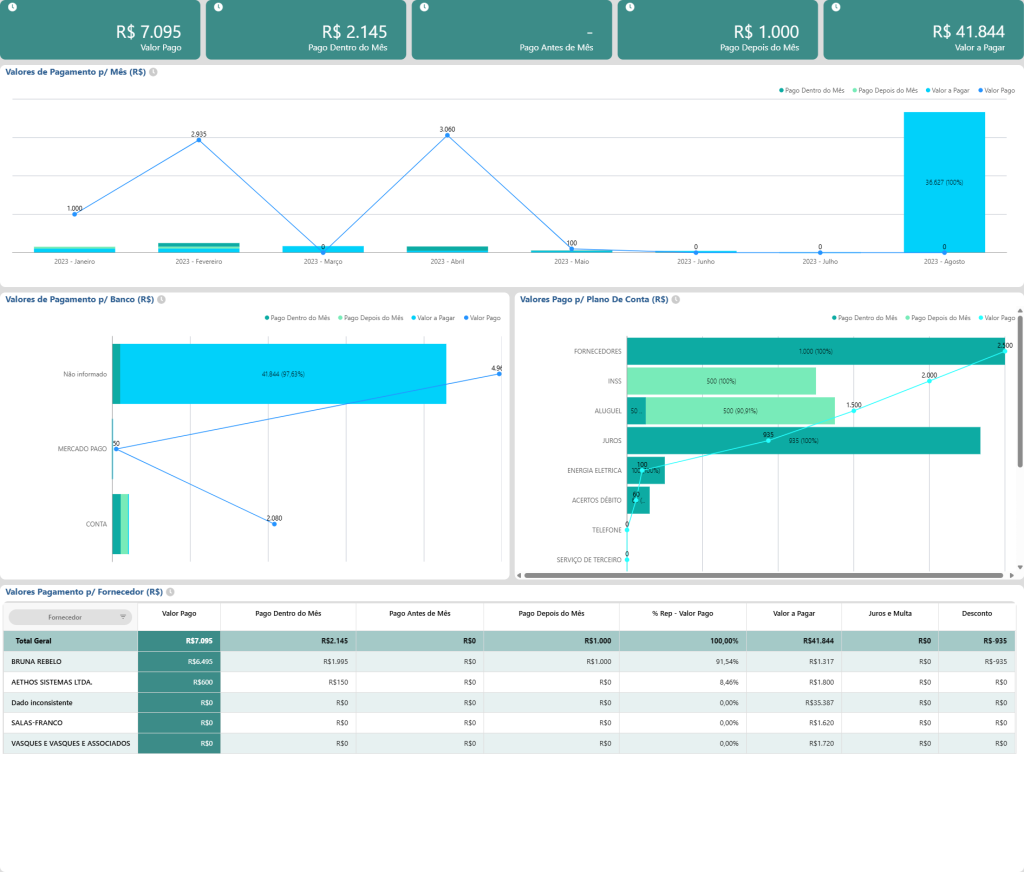Click the info icon on Pago Antes de Mês card

click(x=422, y=9)
